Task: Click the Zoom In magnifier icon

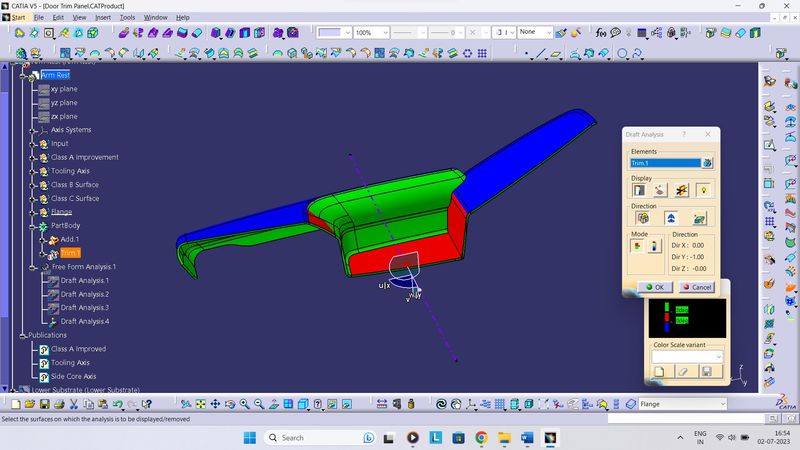Action: click(x=244, y=404)
